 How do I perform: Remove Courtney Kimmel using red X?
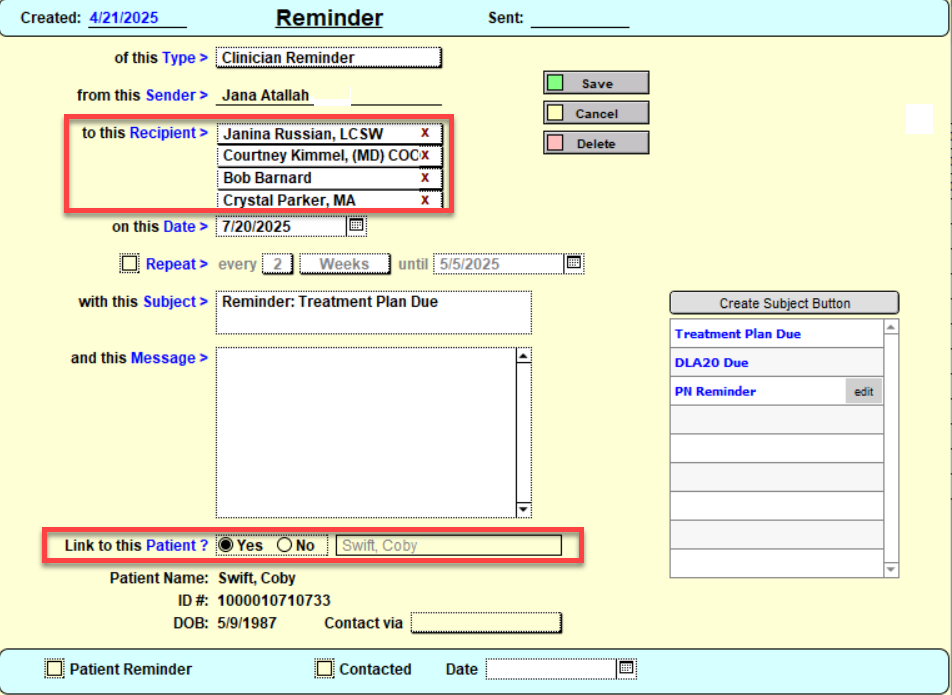[x=425, y=156]
